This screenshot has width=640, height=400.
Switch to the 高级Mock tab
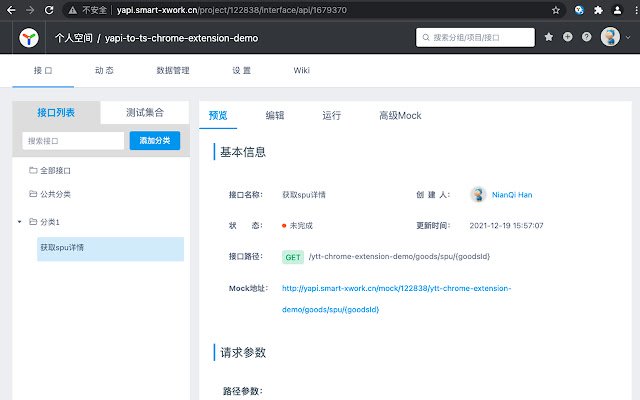pos(399,115)
